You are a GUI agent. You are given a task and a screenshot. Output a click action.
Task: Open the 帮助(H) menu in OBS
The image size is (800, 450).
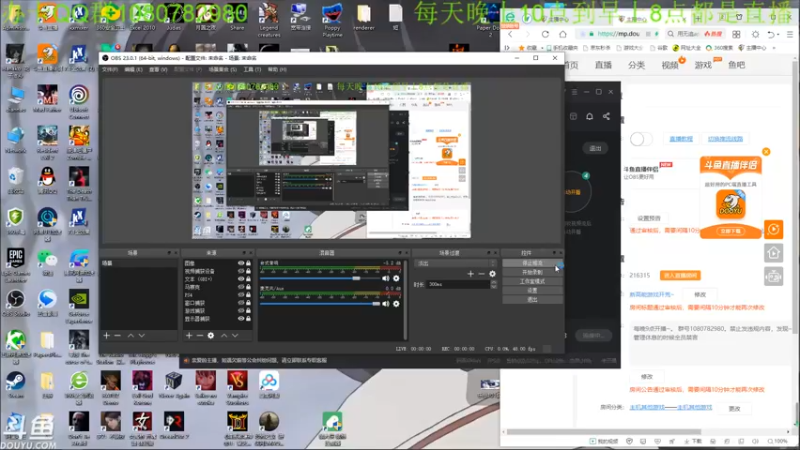277,69
